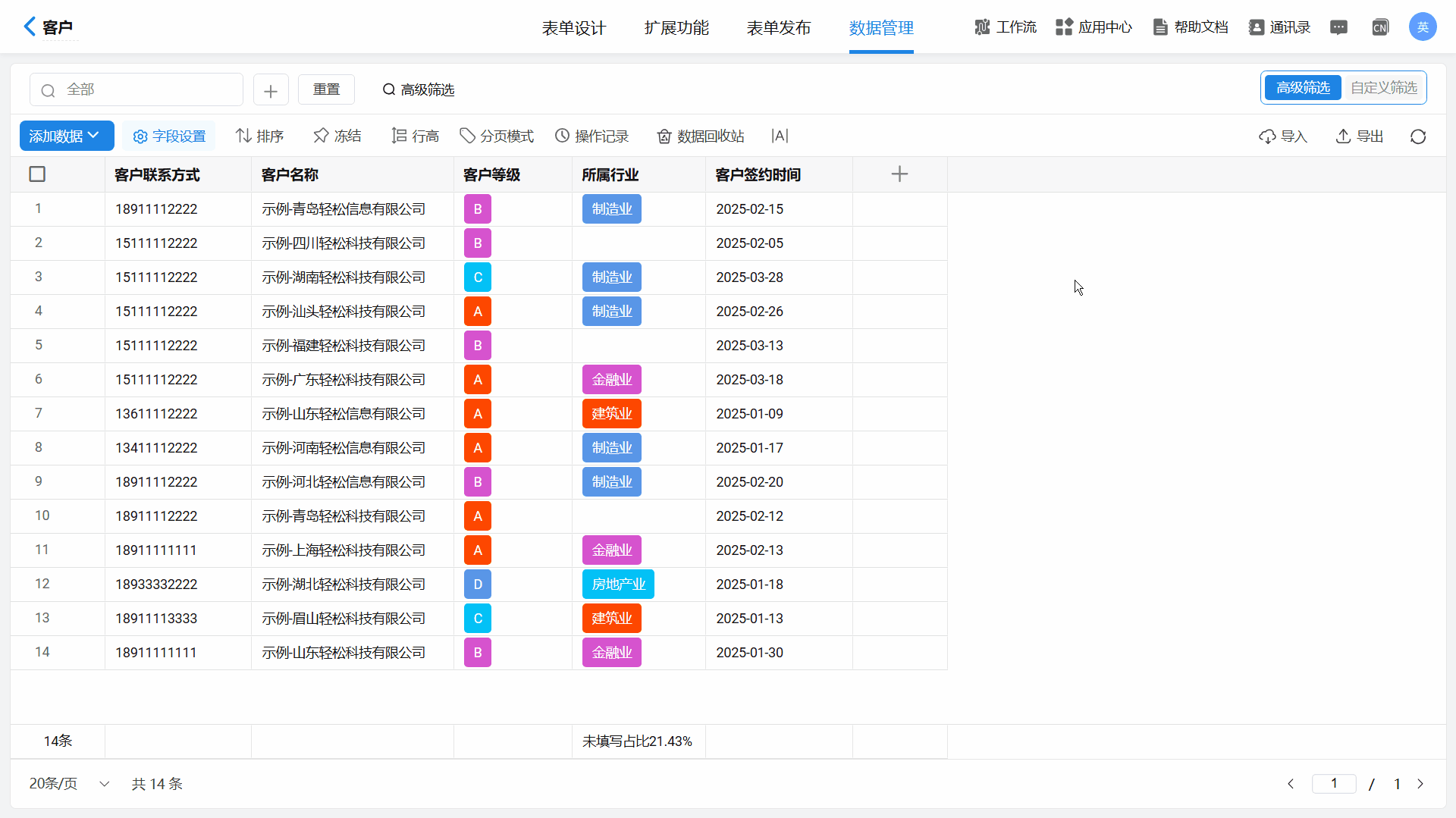The height and width of the screenshot is (818, 1456).
Task: Click row number 9
Action: (x=39, y=481)
